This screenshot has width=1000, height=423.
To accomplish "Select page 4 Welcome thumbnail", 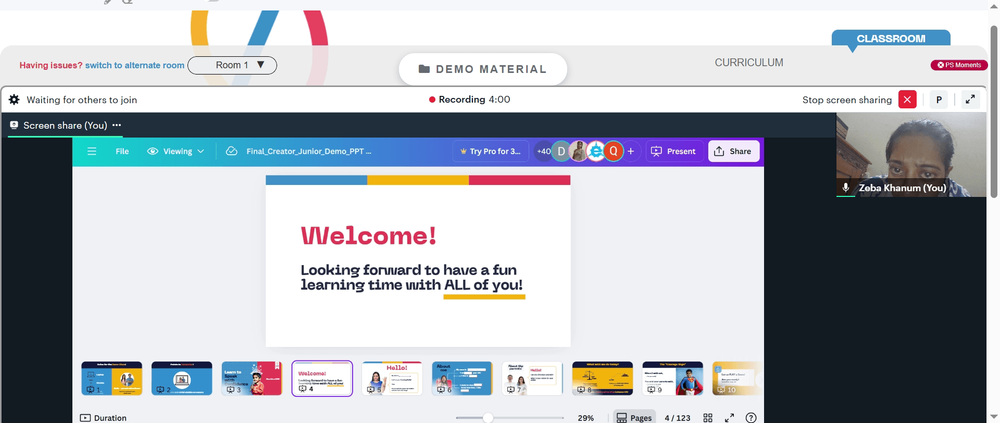I will point(322,378).
